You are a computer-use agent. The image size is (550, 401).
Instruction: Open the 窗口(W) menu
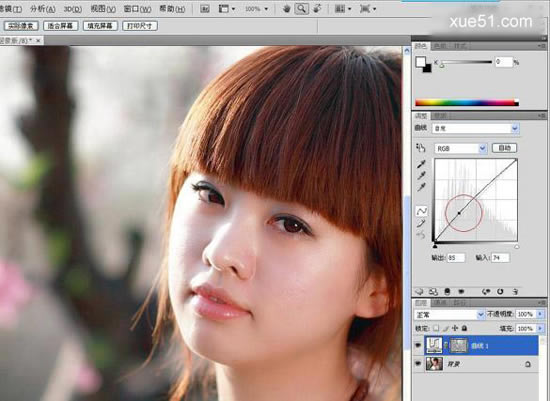(138, 9)
